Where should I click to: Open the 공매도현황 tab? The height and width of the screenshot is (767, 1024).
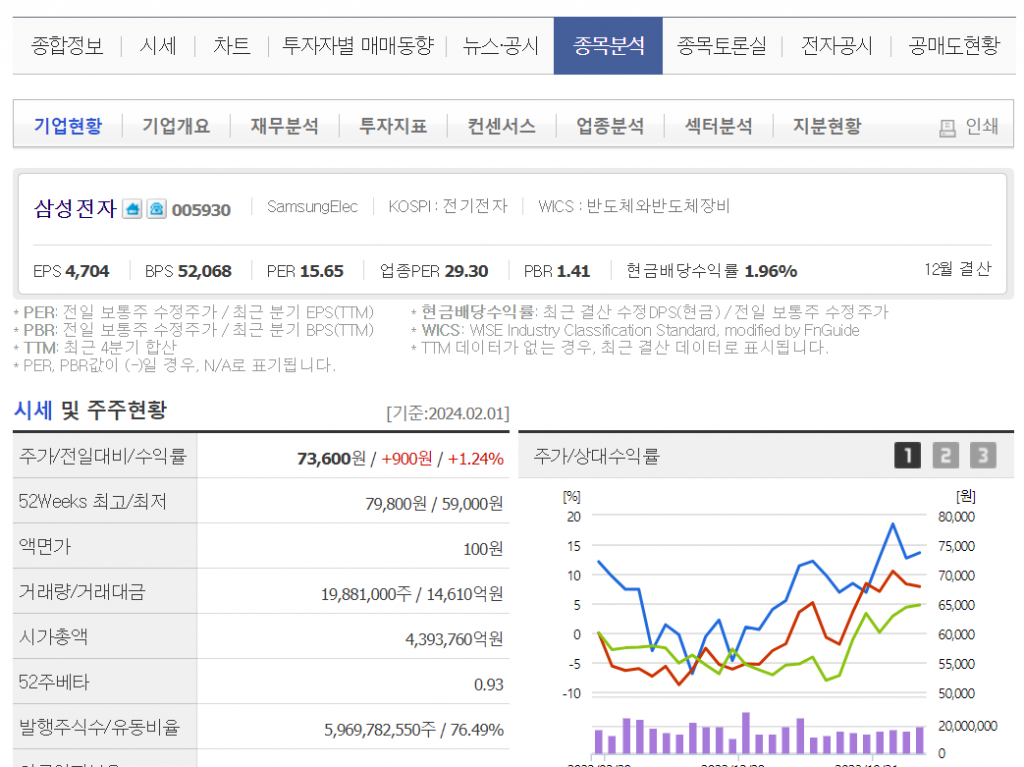pyautogui.click(x=954, y=46)
